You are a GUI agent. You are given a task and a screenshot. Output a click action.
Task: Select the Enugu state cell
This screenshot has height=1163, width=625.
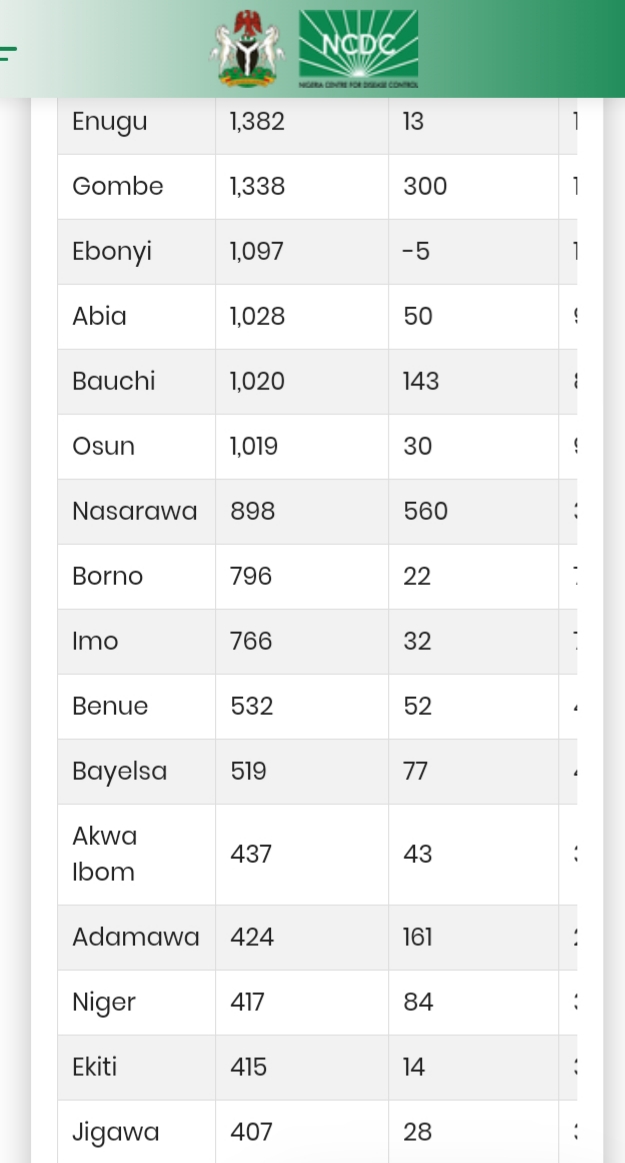coord(110,122)
